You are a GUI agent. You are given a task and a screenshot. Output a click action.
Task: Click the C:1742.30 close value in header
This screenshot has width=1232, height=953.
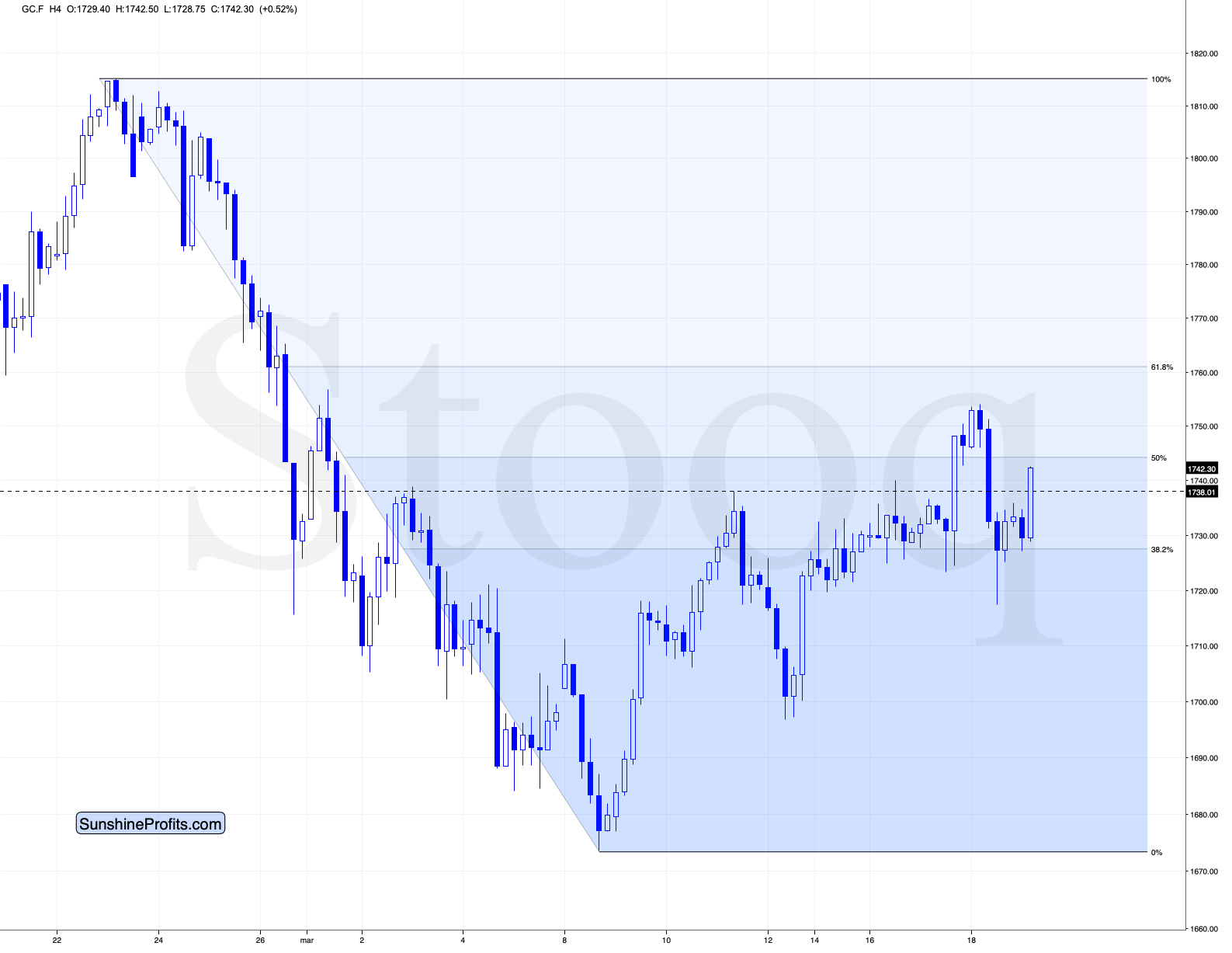tap(232, 9)
